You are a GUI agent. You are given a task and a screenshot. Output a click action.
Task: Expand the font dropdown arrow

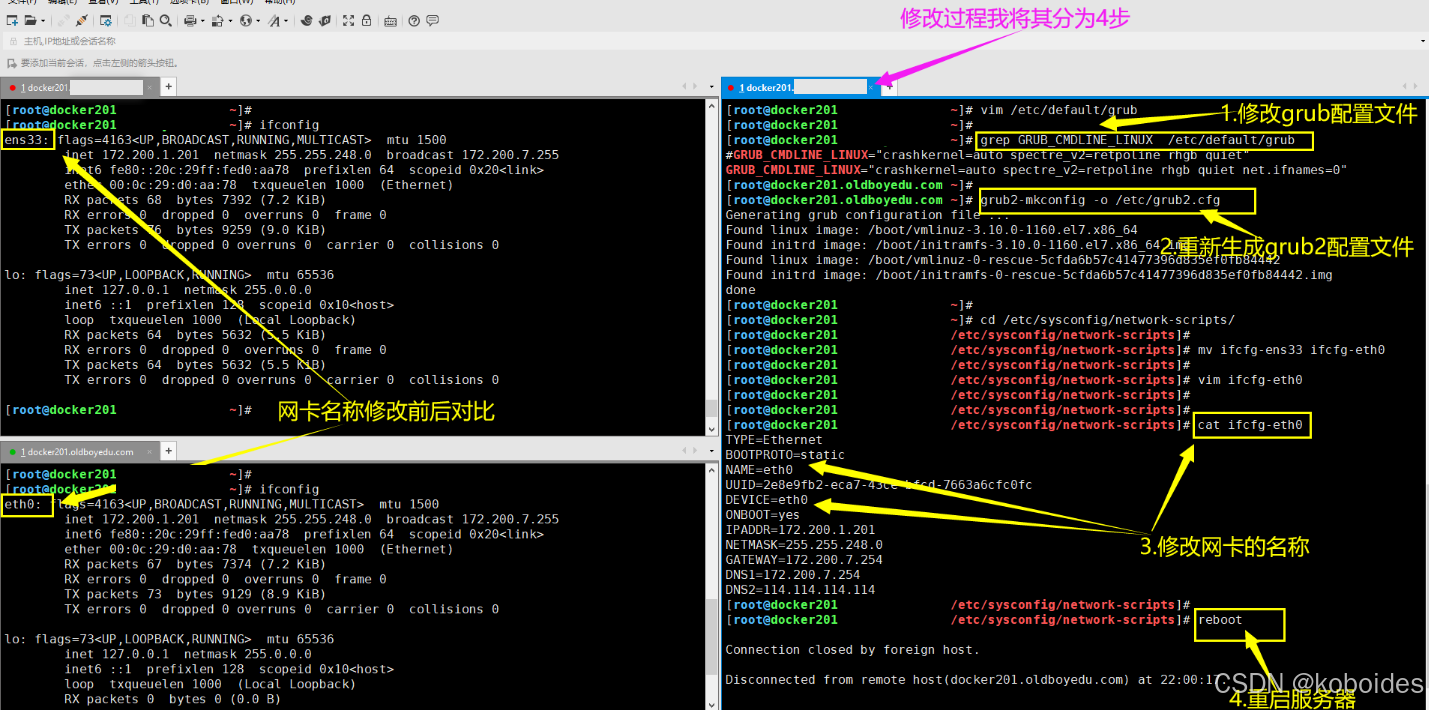pos(286,21)
